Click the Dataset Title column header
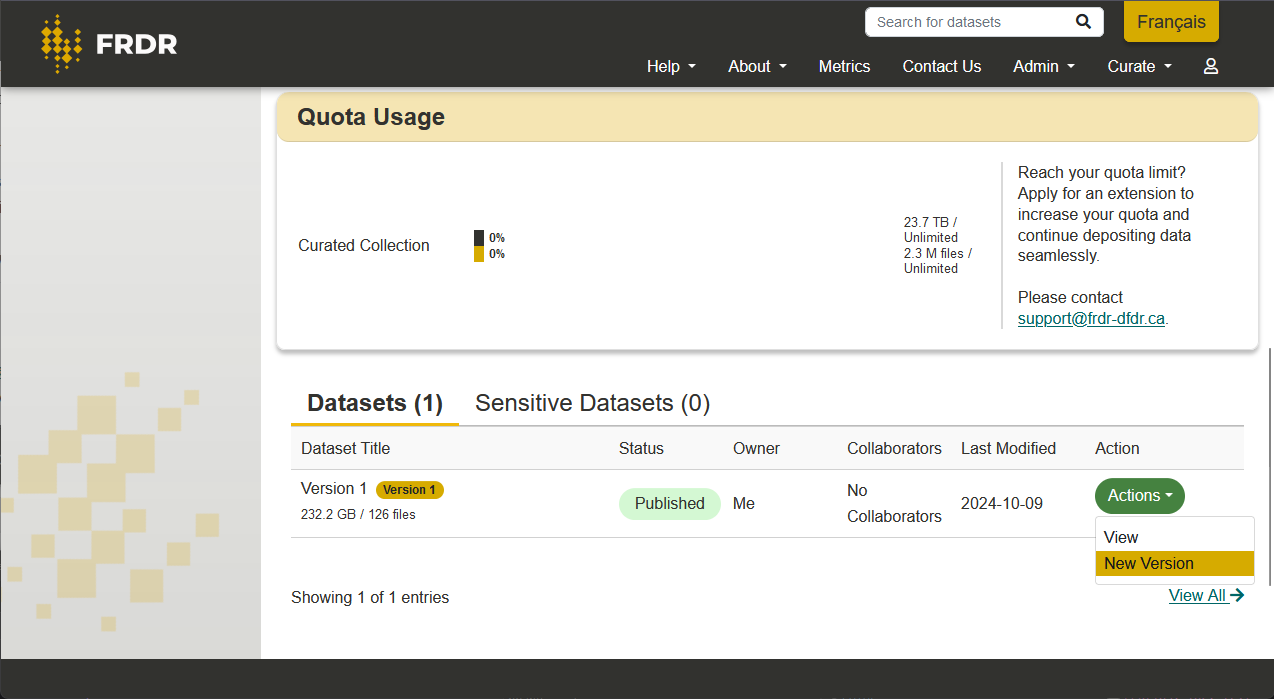1274x699 pixels. pyautogui.click(x=345, y=448)
